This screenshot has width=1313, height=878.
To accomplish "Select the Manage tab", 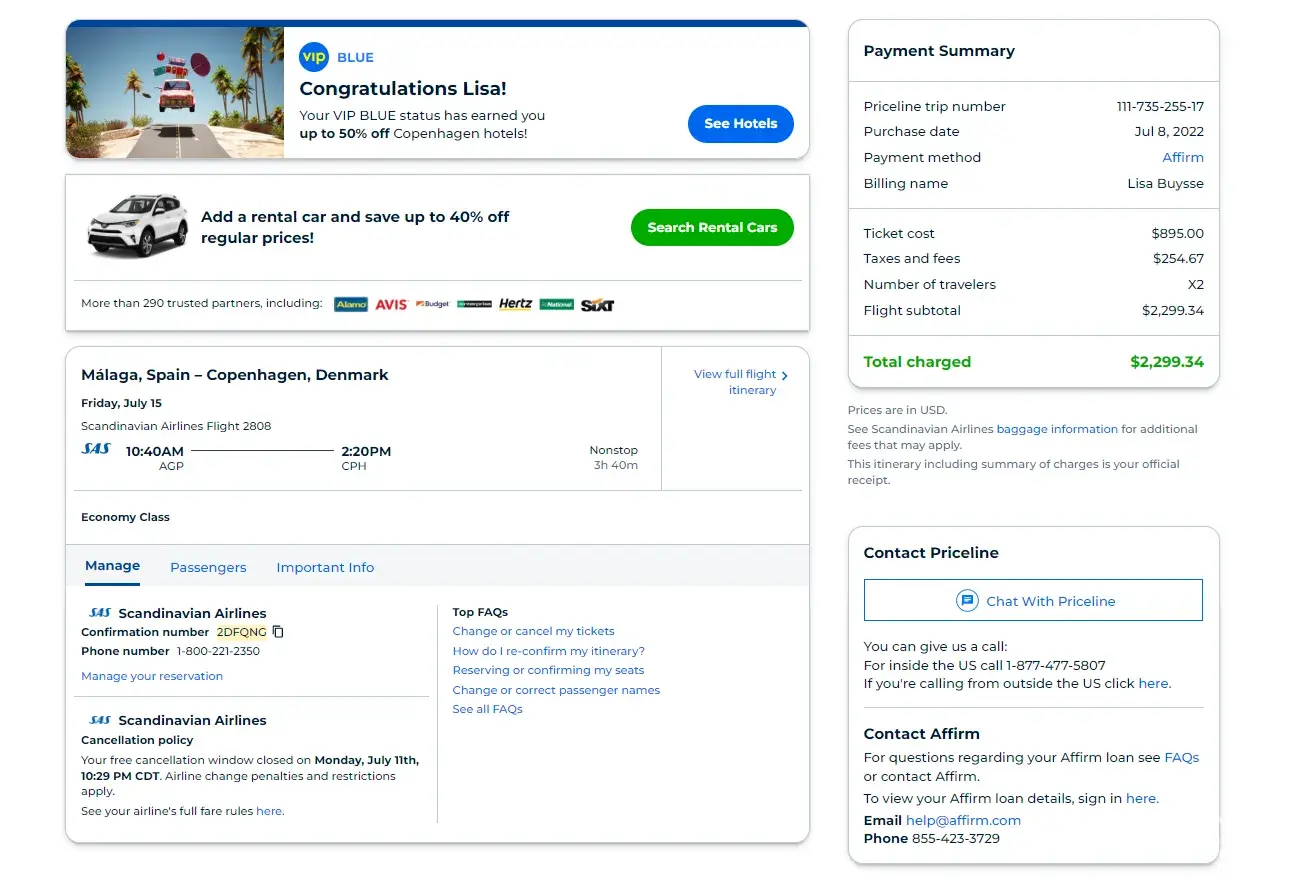I will tap(112, 566).
